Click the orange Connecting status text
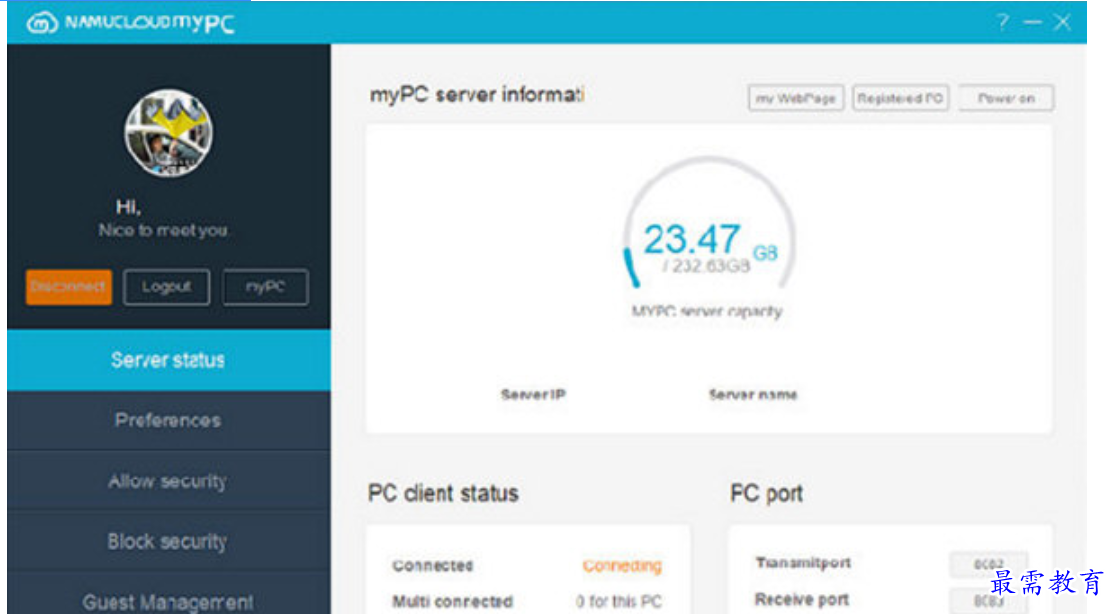 click(622, 566)
